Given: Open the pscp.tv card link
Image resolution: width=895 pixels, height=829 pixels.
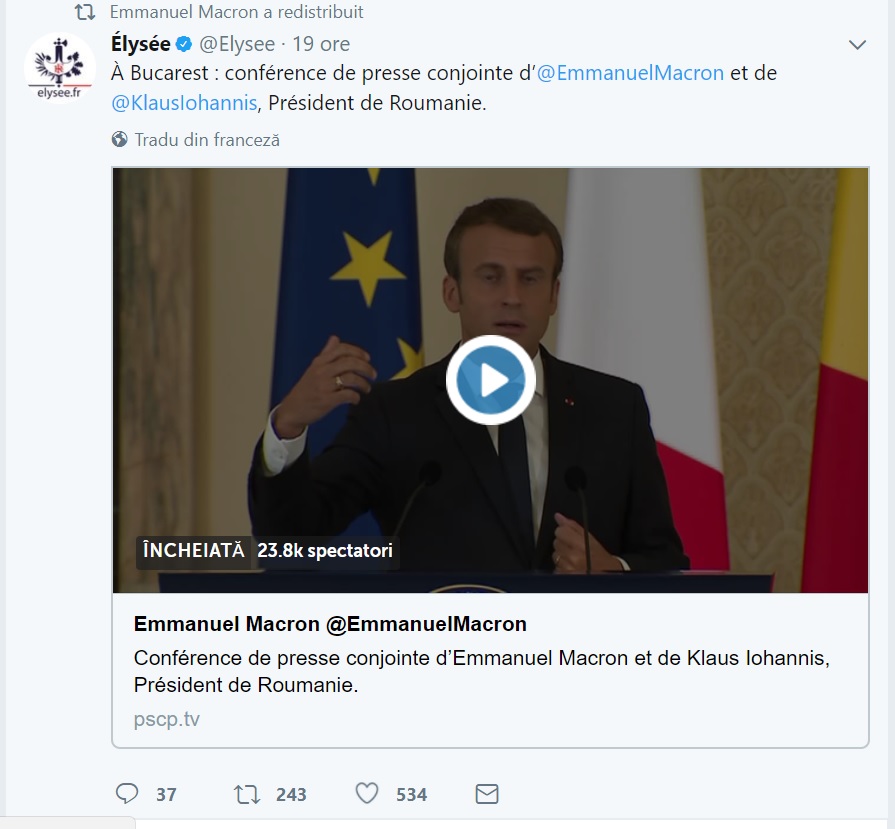Looking at the screenshot, I should [166, 719].
